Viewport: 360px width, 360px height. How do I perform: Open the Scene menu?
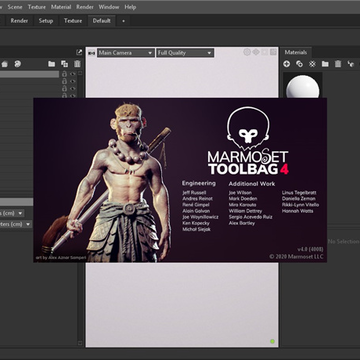pyautogui.click(x=15, y=7)
